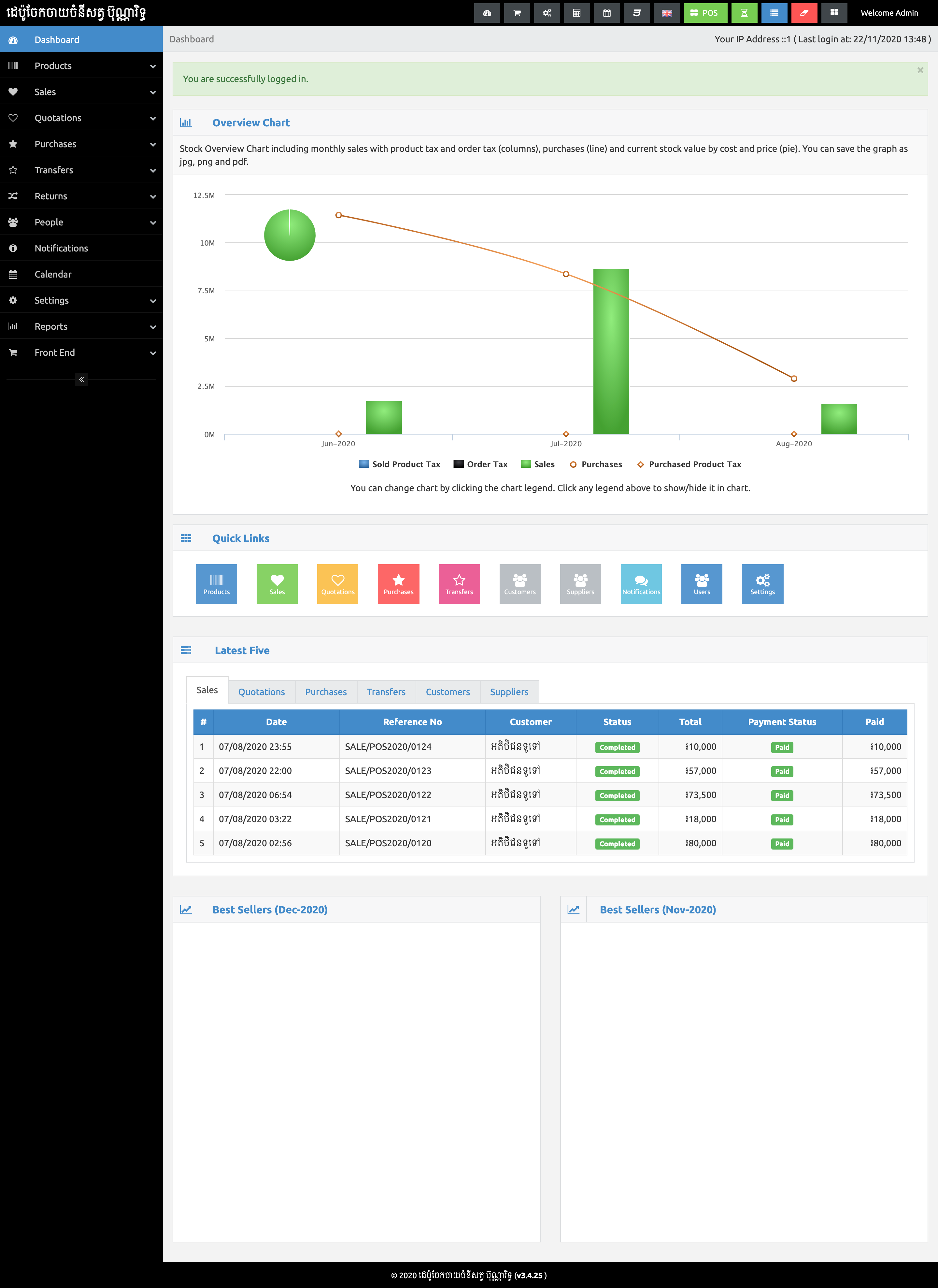
Task: Open the shopping cart icon in toolbar
Action: (517, 13)
